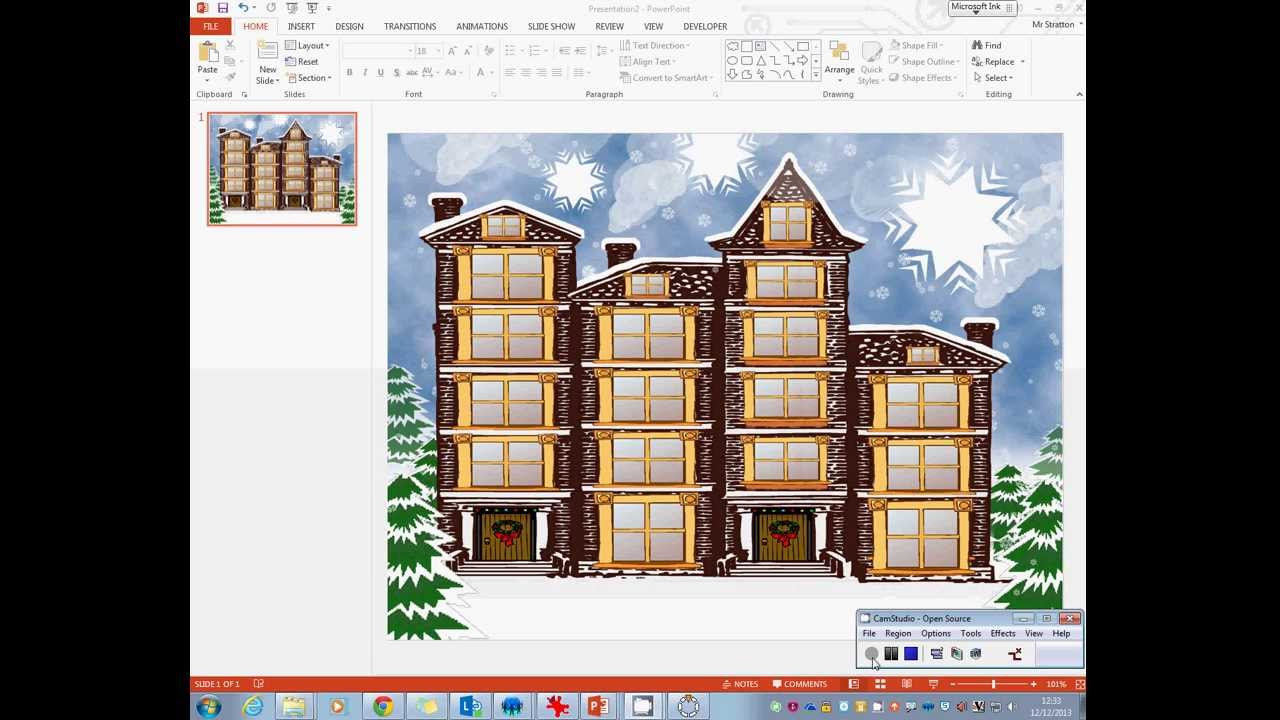Image resolution: width=1280 pixels, height=720 pixels.
Task: Click the Quick Styles icon
Action: (x=871, y=53)
